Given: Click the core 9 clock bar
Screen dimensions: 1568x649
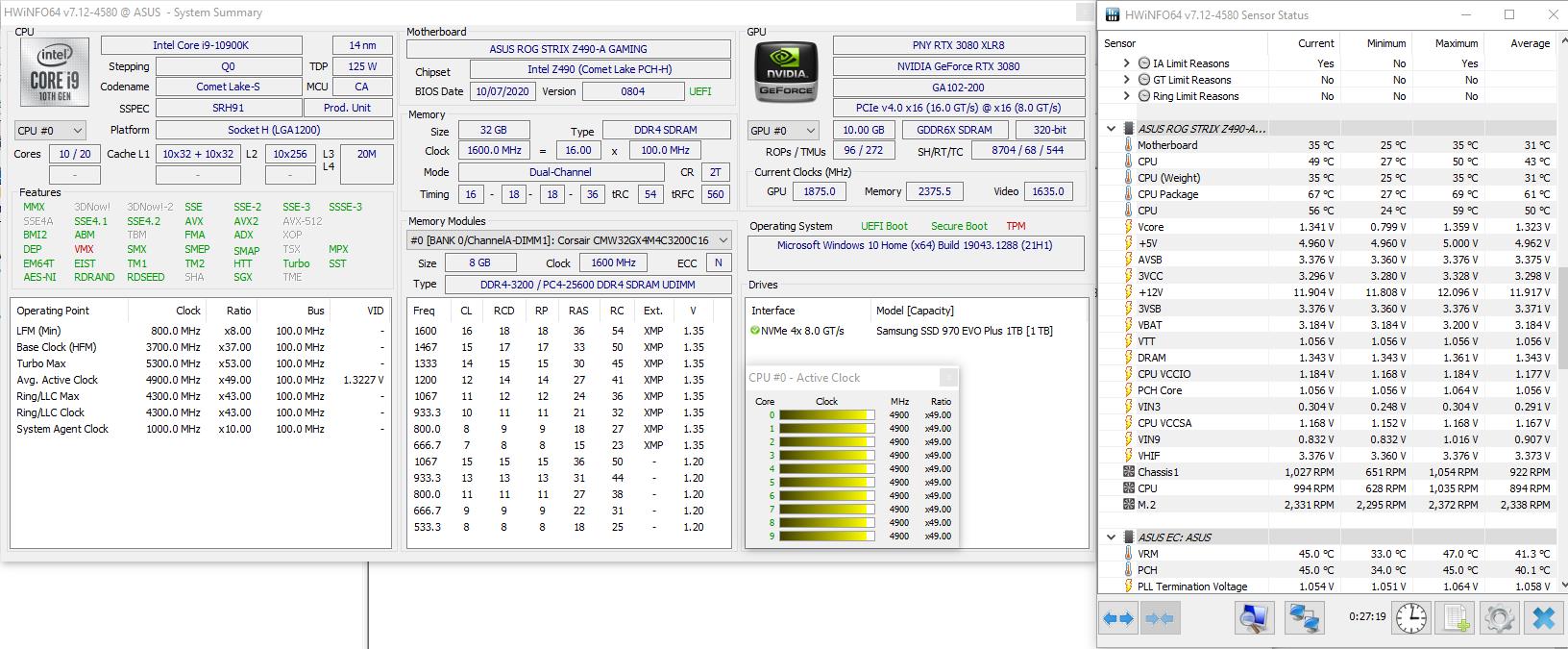Looking at the screenshot, I should [827, 537].
